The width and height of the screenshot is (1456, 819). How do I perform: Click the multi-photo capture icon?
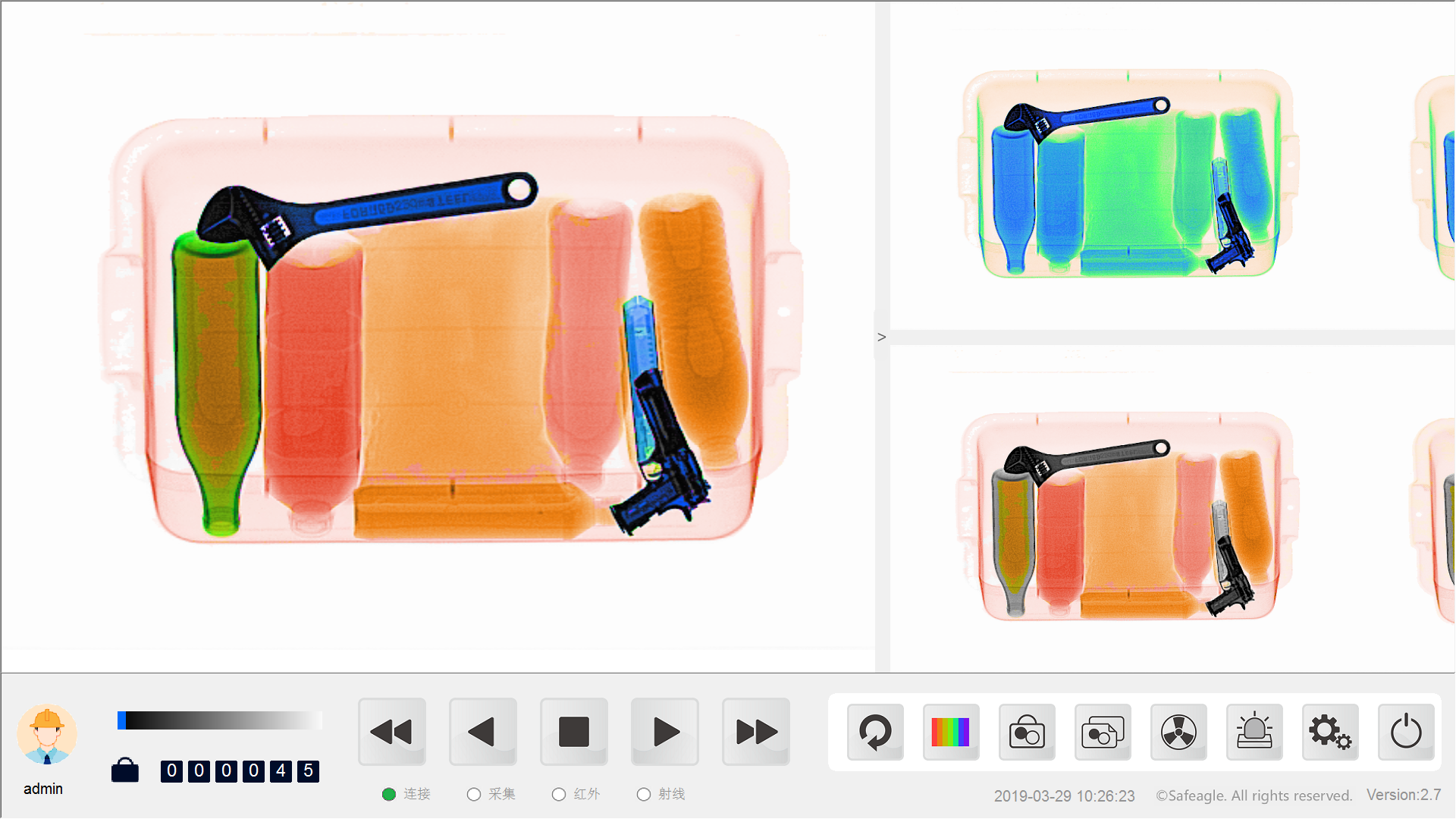point(1103,733)
